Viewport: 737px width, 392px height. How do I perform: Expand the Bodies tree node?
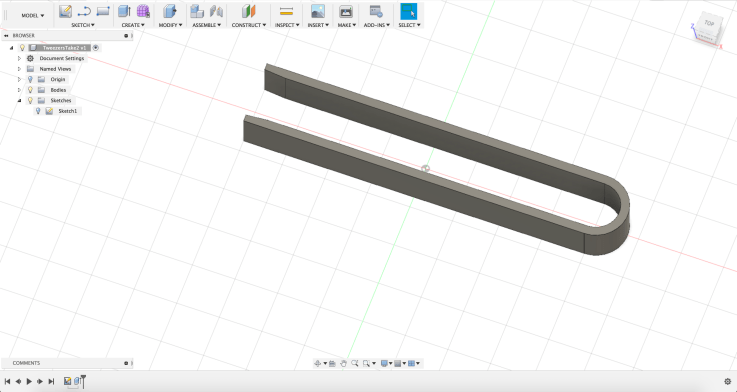19,90
